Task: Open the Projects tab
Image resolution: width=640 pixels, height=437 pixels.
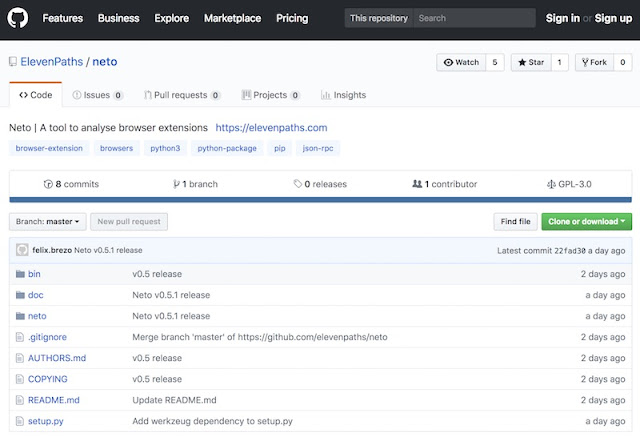Action: (271, 95)
